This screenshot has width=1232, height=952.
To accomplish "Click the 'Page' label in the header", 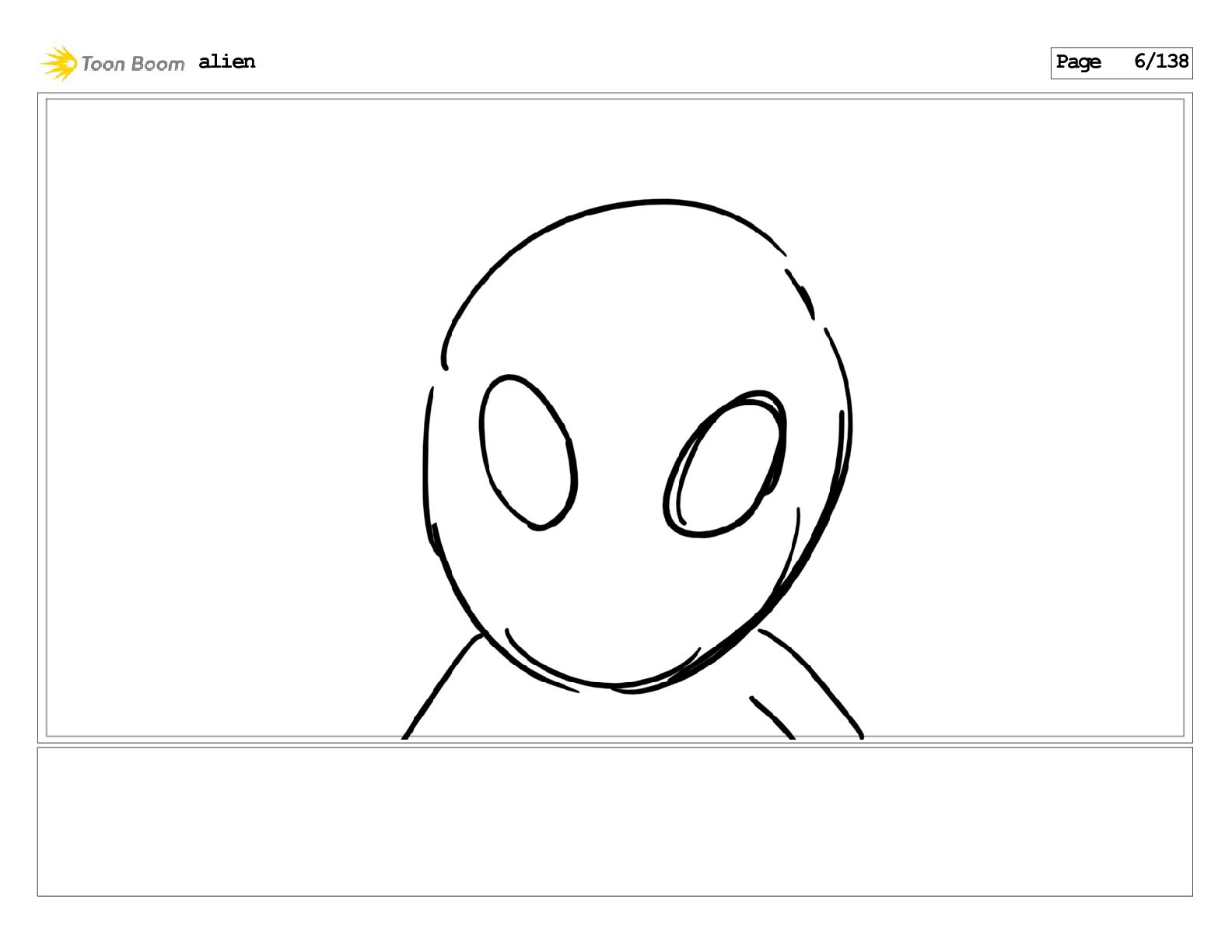I will click(1078, 62).
